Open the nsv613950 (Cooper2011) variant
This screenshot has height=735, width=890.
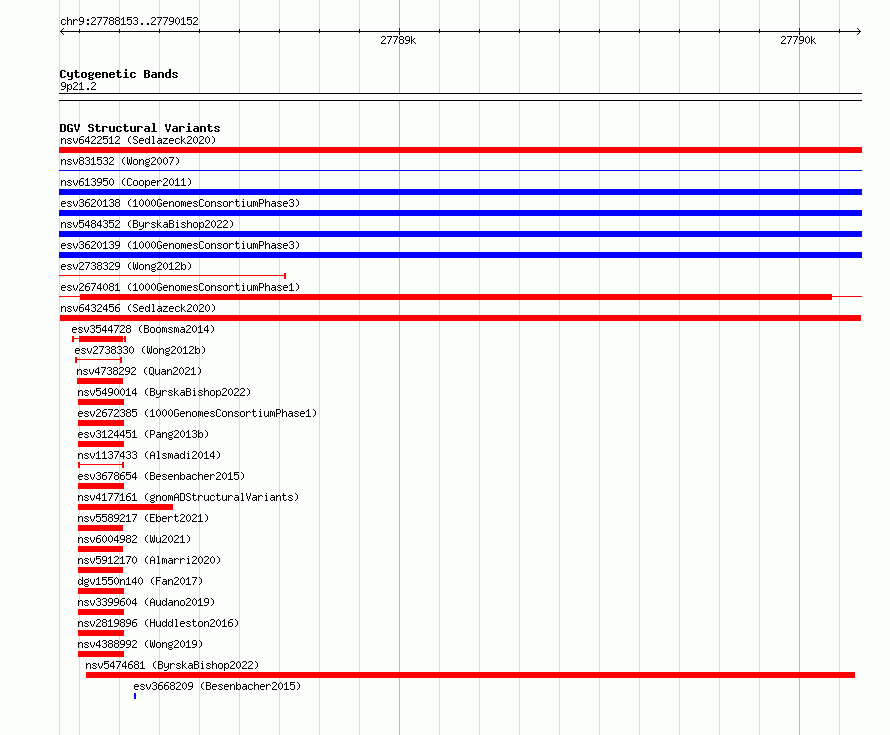tap(126, 182)
